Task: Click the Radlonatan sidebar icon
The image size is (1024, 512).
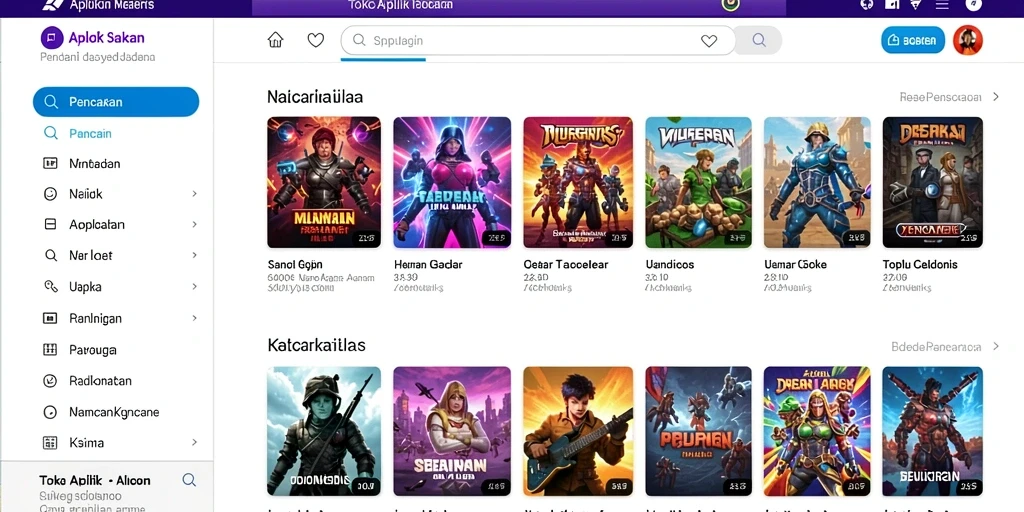Action: [50, 381]
